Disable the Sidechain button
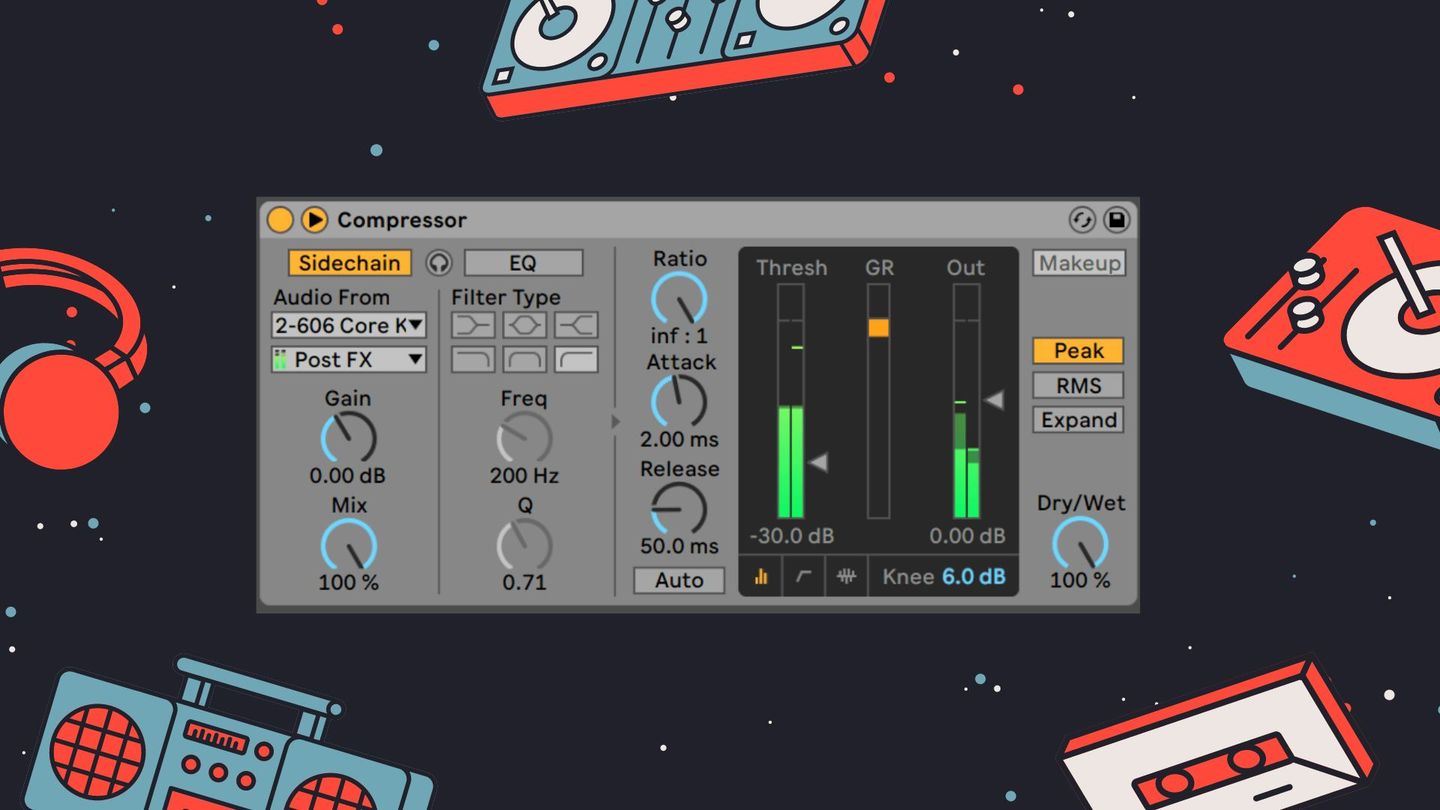The image size is (1440, 810). (350, 263)
